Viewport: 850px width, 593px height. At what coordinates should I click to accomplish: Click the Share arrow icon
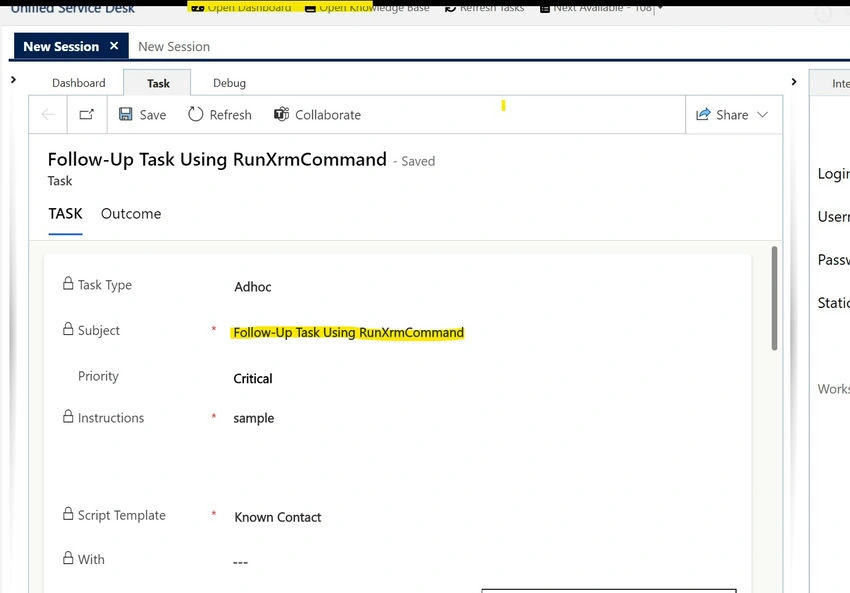(x=703, y=114)
